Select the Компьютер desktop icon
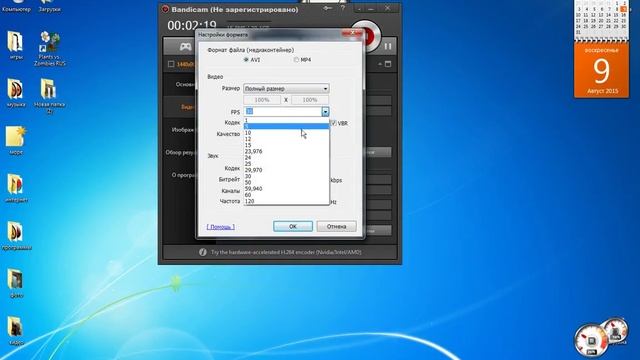Image resolution: width=640 pixels, height=360 pixels. click(x=16, y=6)
